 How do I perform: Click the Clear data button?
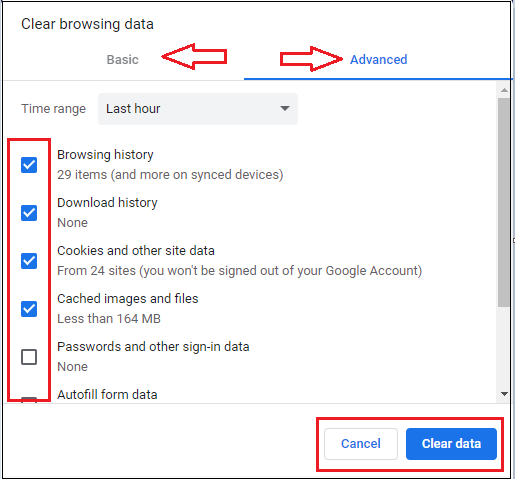(x=451, y=444)
